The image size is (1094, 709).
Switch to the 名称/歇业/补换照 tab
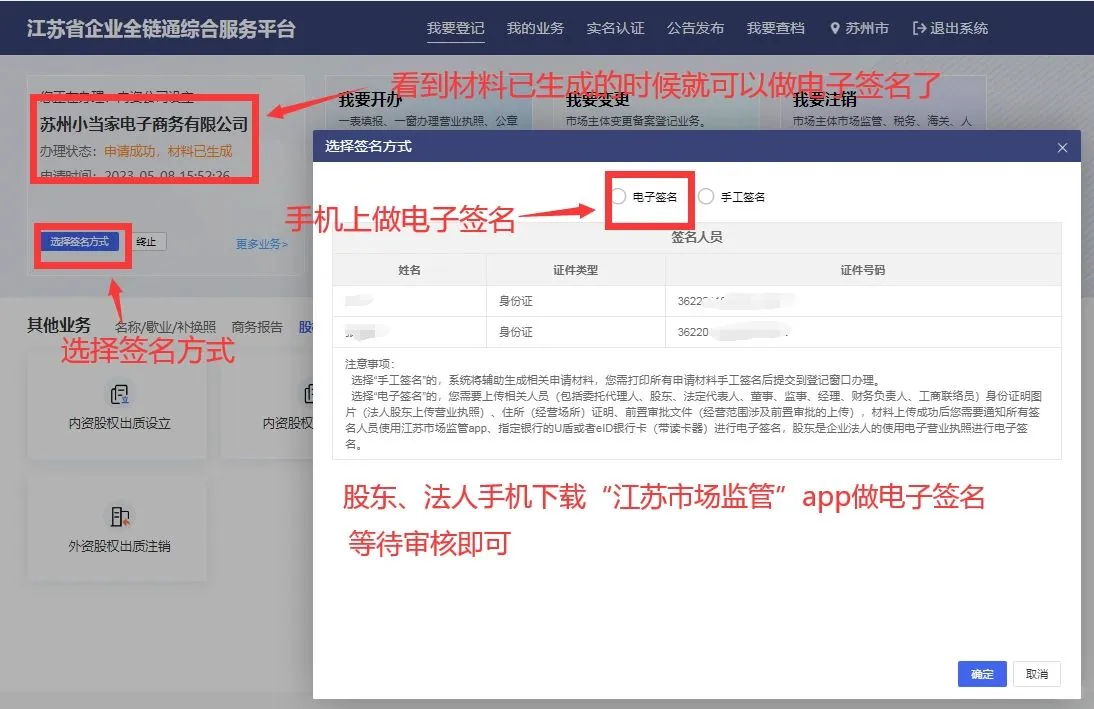pyautogui.click(x=165, y=327)
